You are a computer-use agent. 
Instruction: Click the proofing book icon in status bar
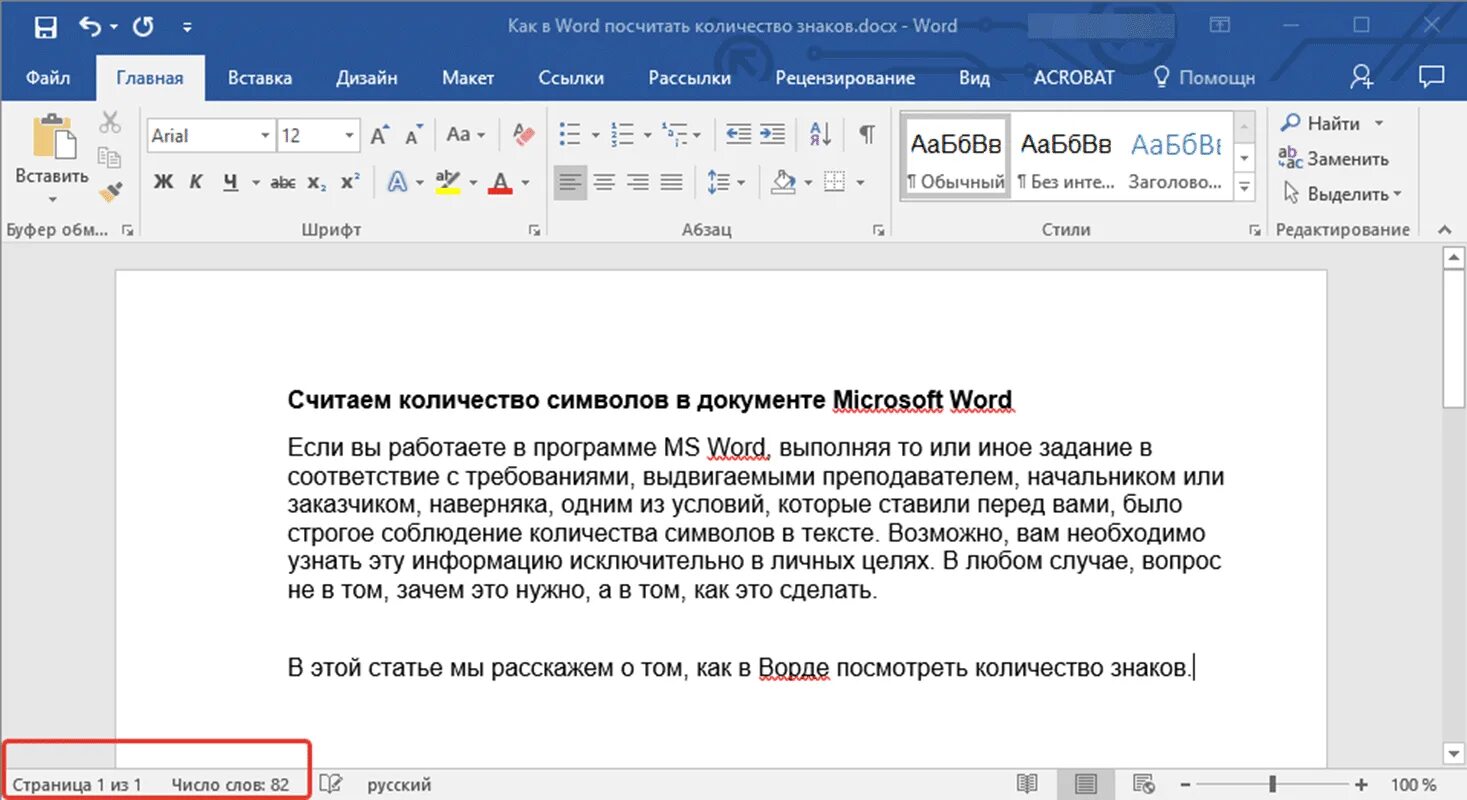tap(331, 784)
